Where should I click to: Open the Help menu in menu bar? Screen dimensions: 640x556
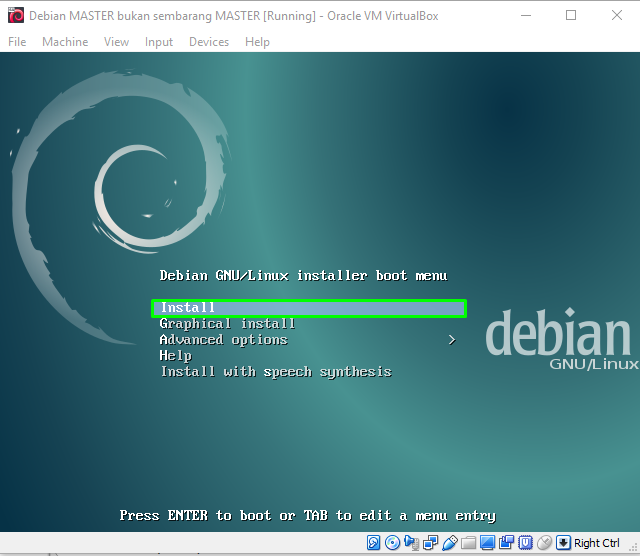[257, 42]
